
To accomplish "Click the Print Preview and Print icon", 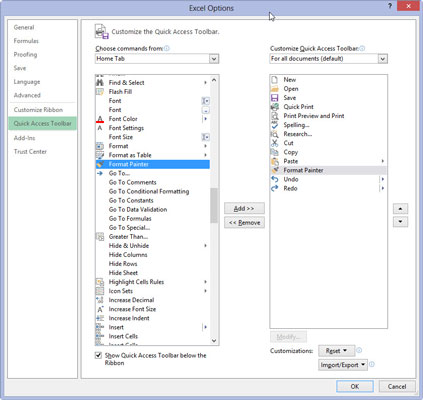I will [x=274, y=116].
